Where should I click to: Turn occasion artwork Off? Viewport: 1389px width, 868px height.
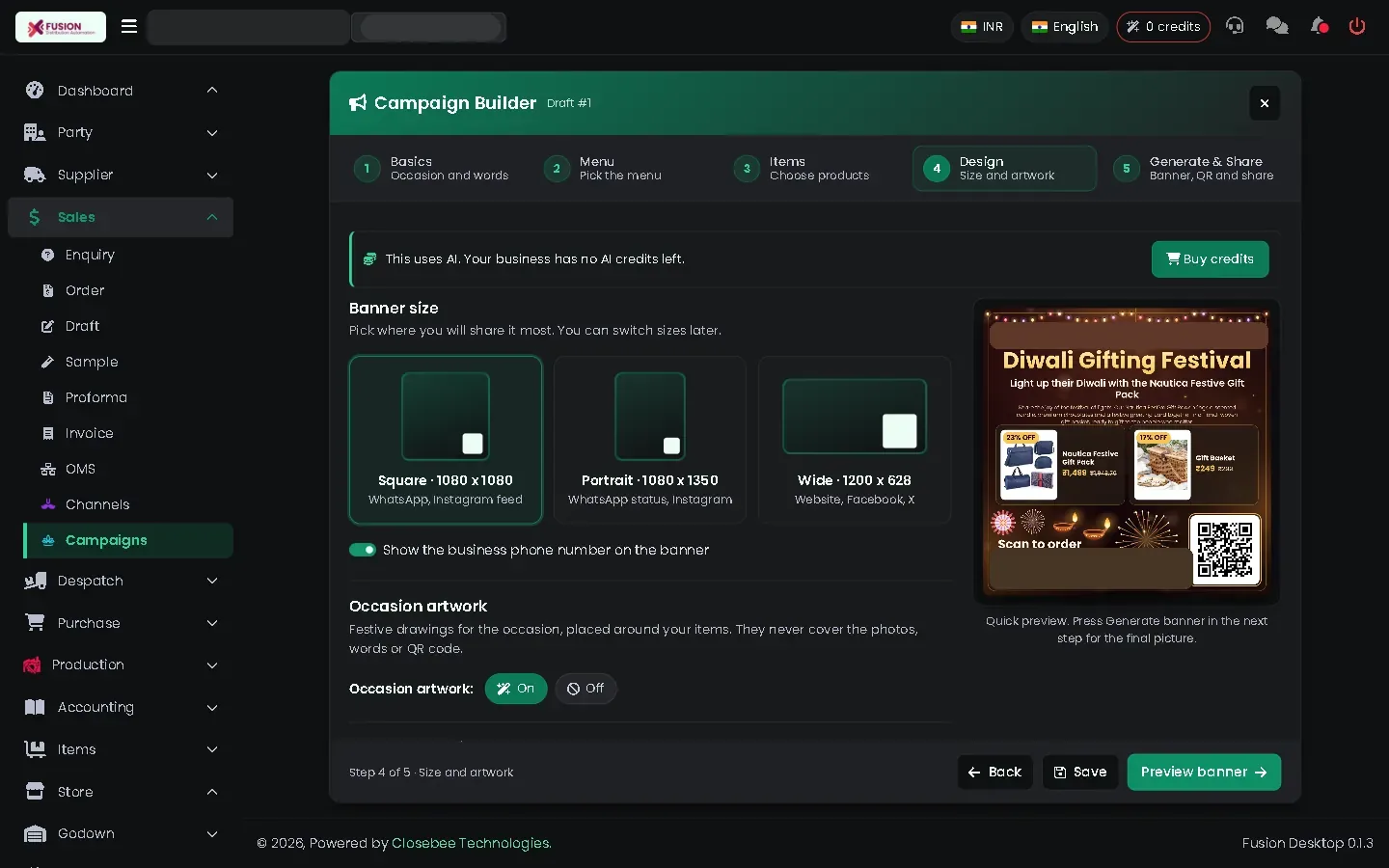[586, 689]
